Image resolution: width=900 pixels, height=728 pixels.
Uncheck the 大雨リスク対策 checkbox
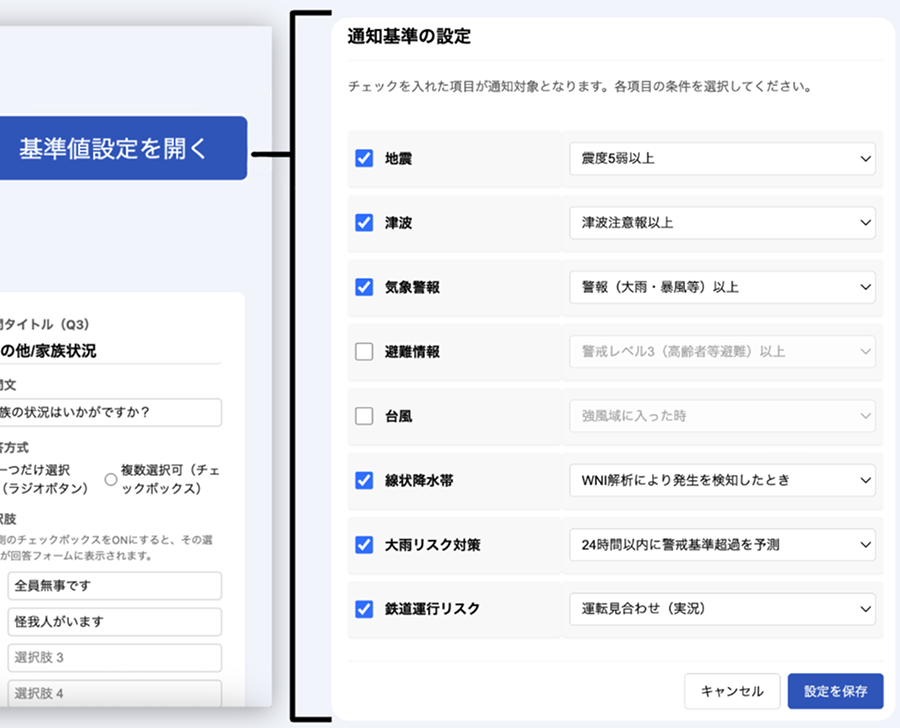pos(364,544)
